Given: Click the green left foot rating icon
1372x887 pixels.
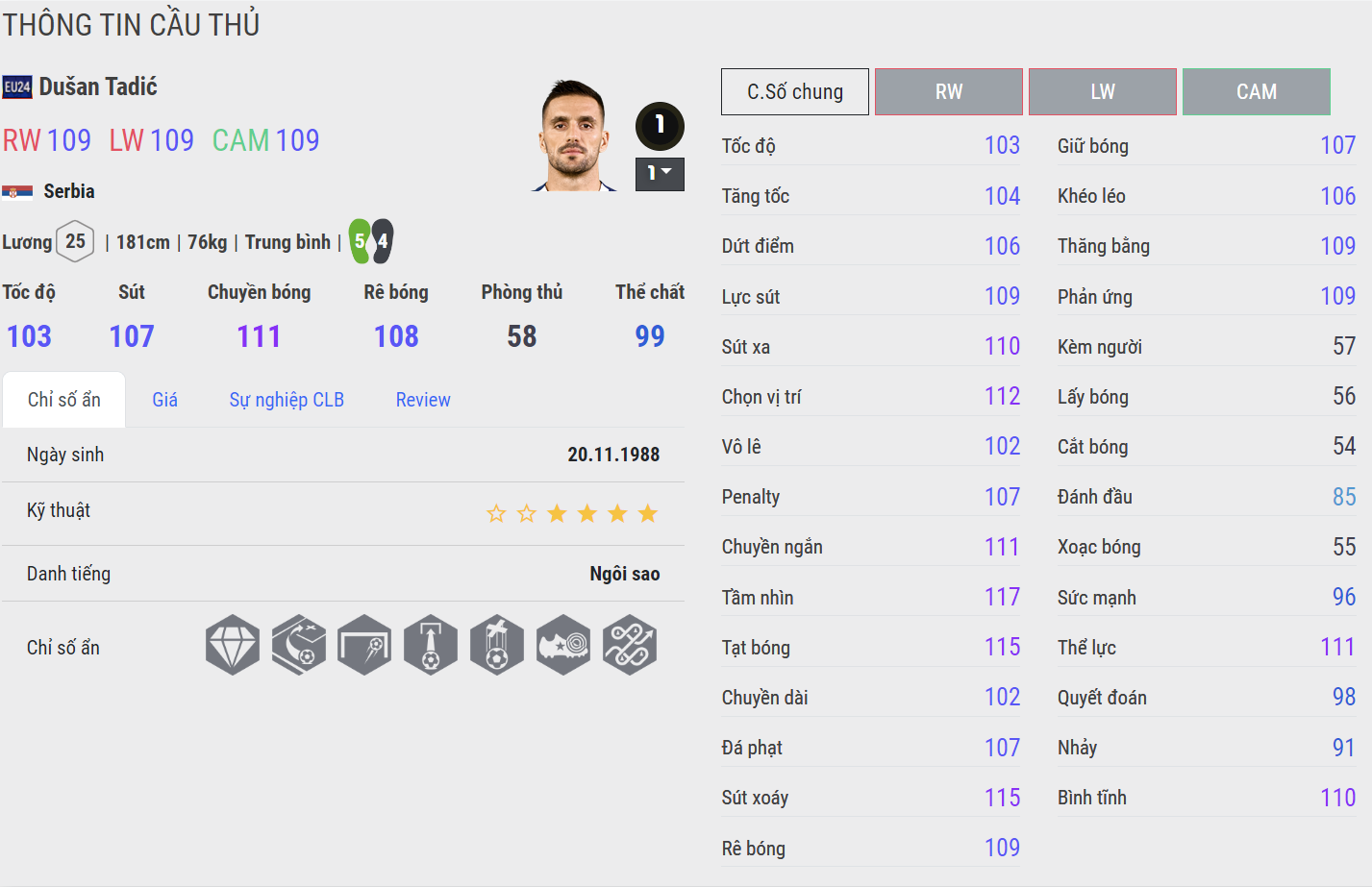Looking at the screenshot, I should (x=360, y=241).
